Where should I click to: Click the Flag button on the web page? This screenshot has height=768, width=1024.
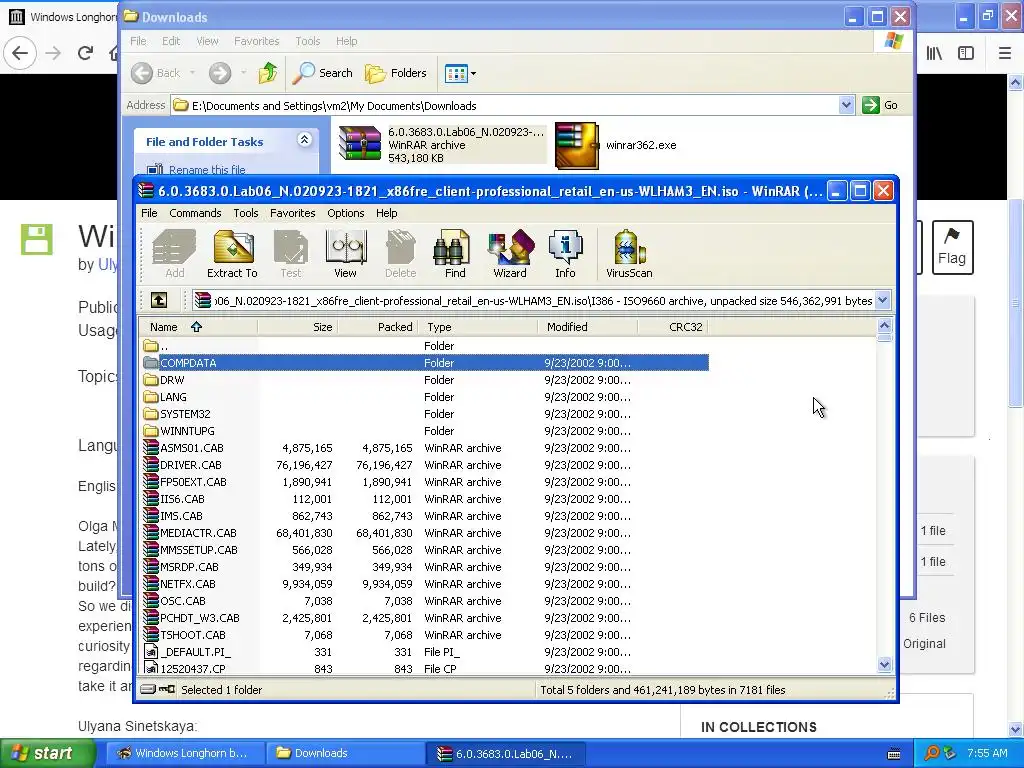[952, 247]
